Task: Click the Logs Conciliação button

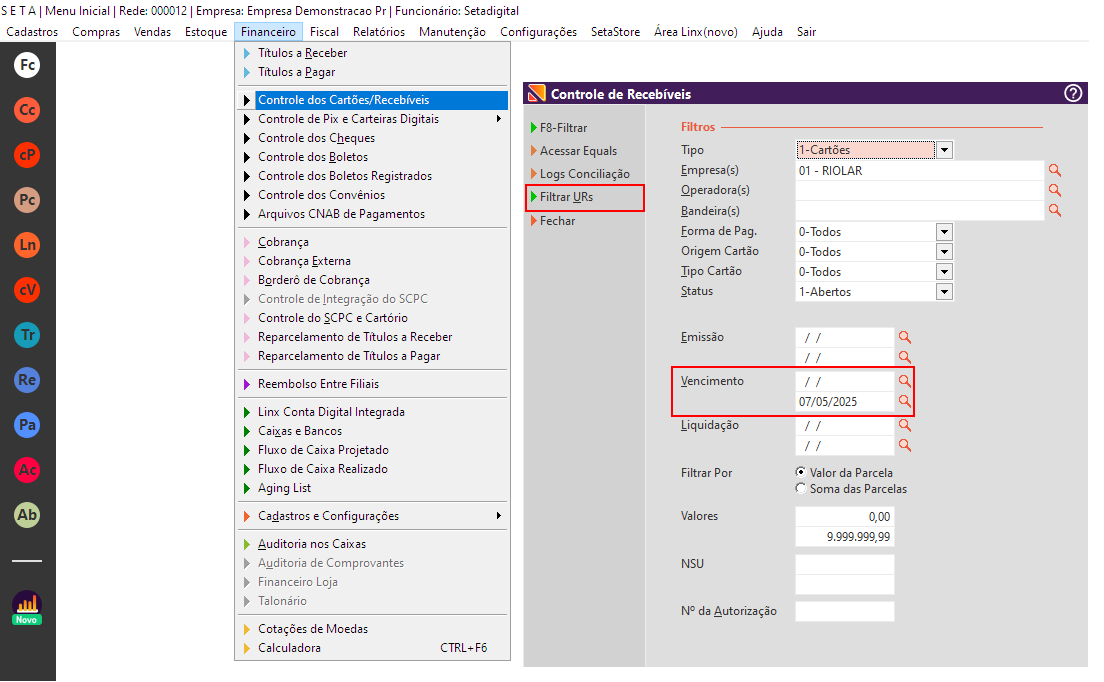Action: [584, 174]
